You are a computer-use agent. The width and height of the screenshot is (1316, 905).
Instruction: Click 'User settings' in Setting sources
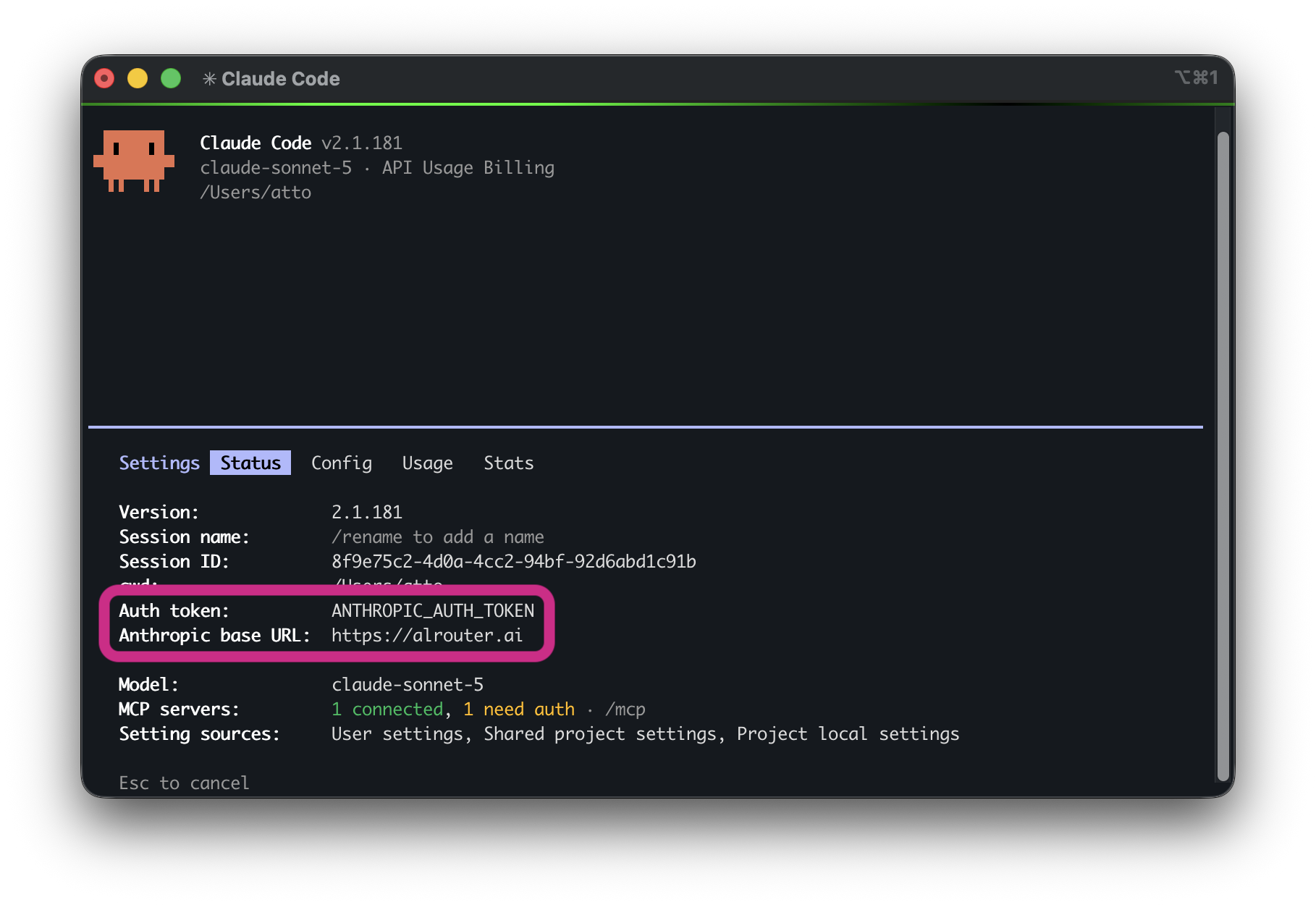397,734
